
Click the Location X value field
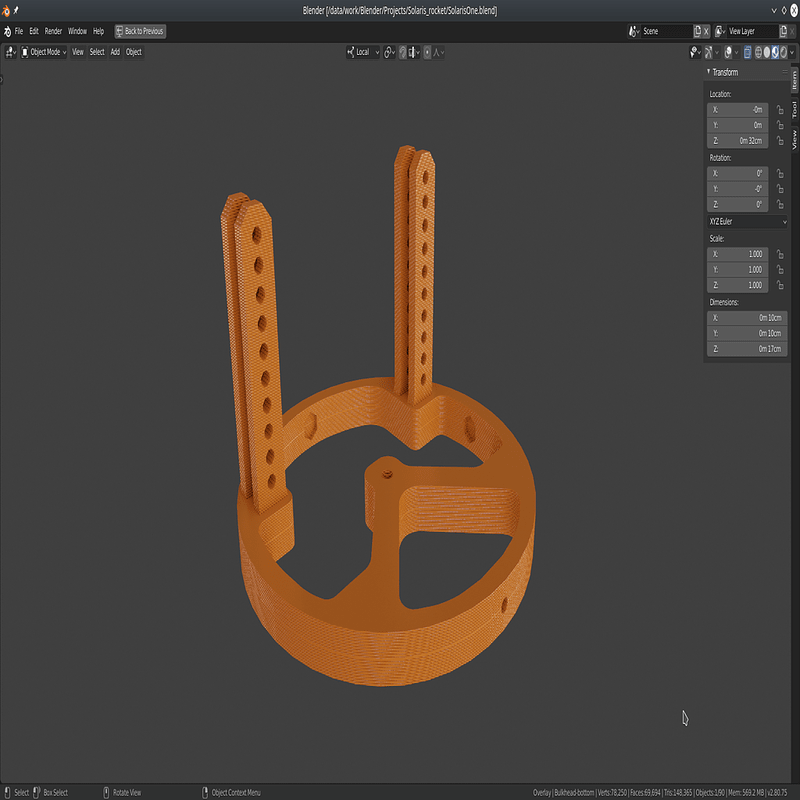click(738, 110)
